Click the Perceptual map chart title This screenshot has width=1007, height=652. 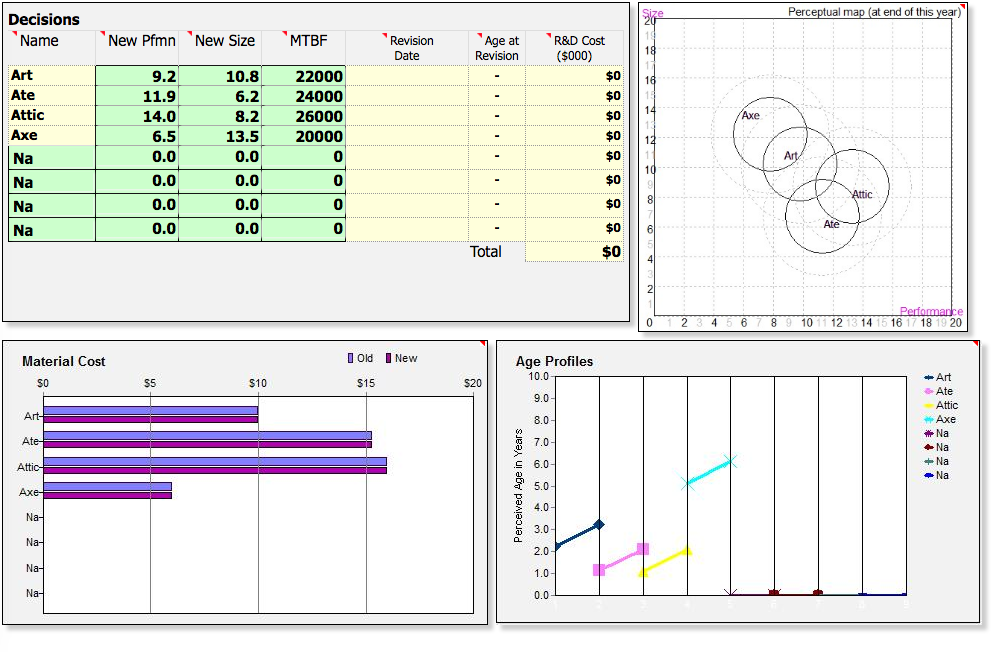(874, 12)
